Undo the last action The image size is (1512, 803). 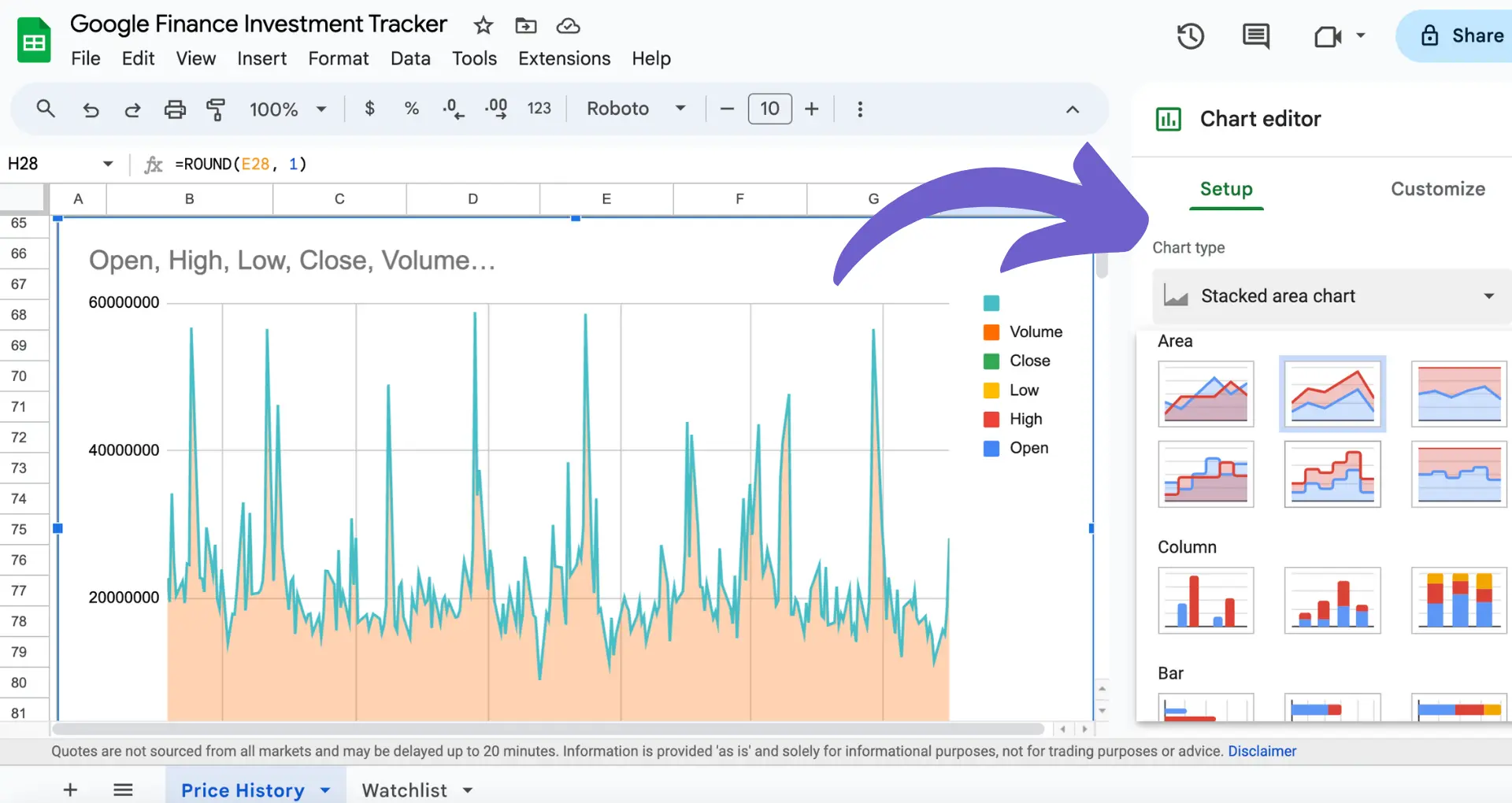click(91, 109)
